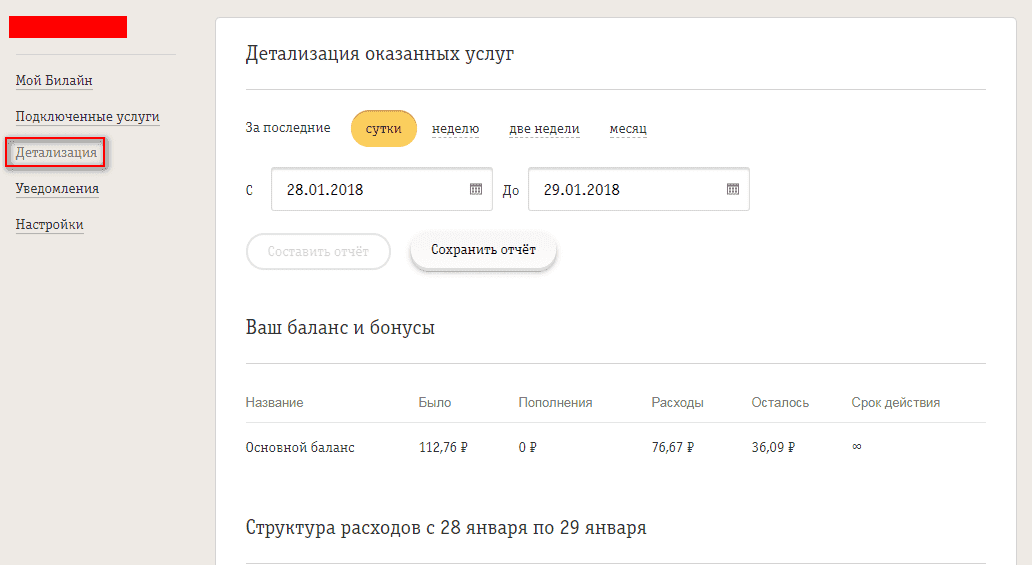Go to 'Подключенные услуги' section
1032x565 pixels.
(87, 117)
